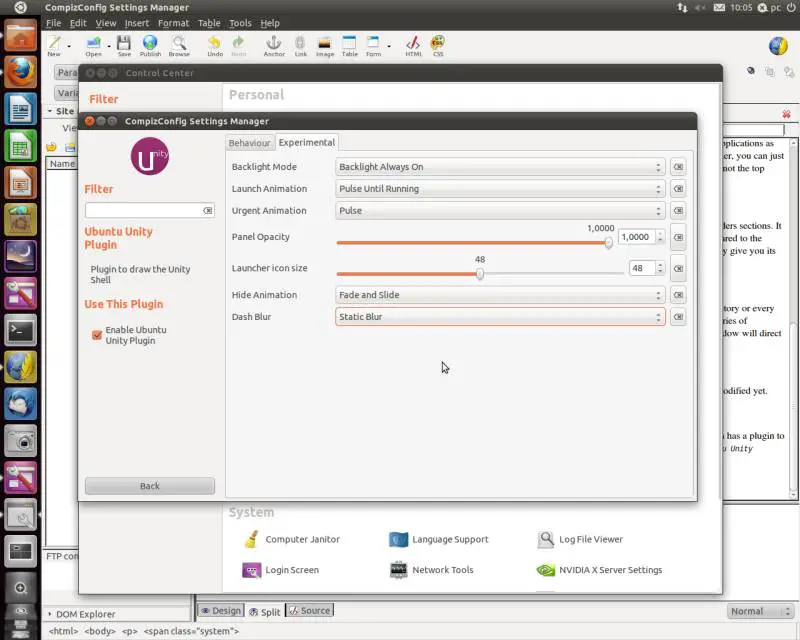The image size is (800, 640).
Task: Click the Link toolbar icon
Action: pyautogui.click(x=301, y=45)
